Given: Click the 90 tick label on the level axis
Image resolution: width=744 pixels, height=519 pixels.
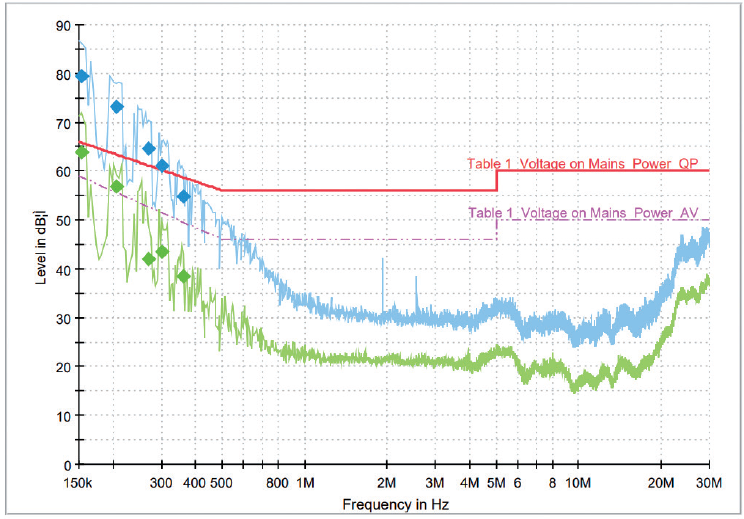Looking at the screenshot, I should [64, 25].
